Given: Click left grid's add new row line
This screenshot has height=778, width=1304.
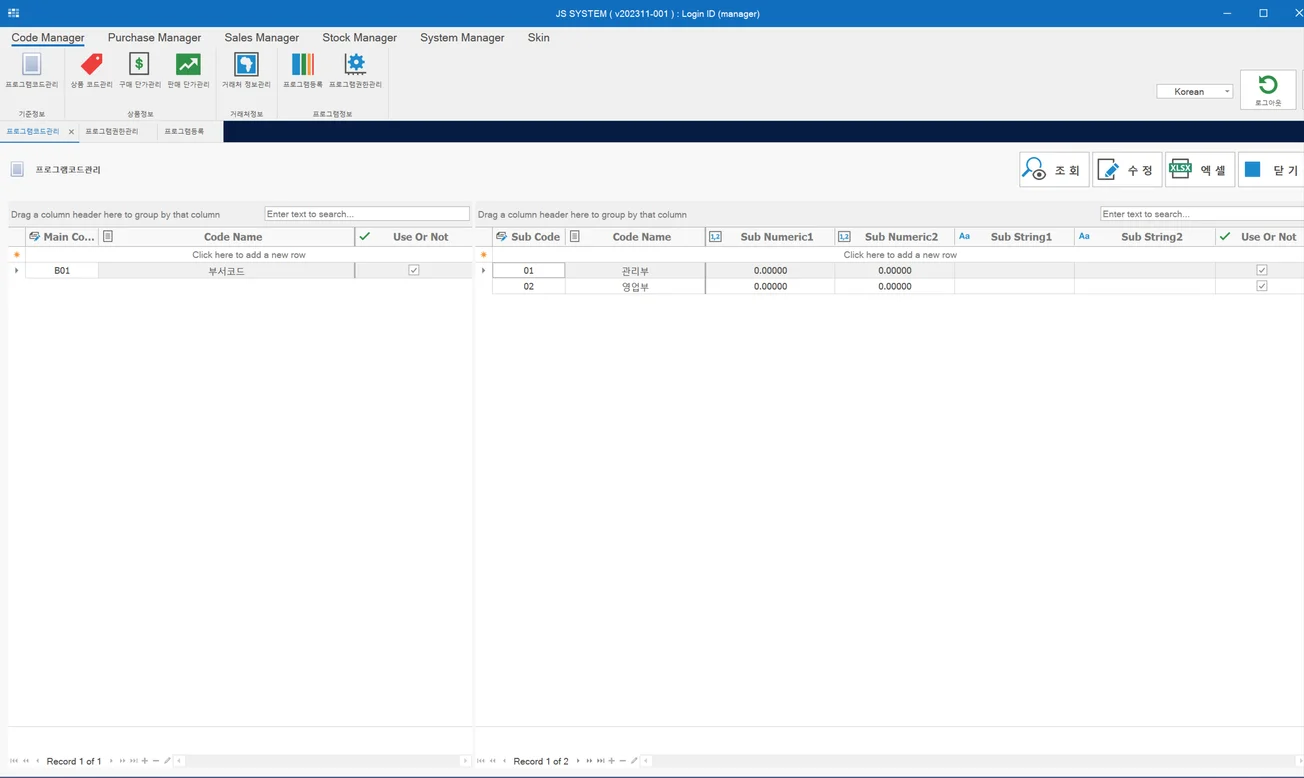Looking at the screenshot, I should click(x=249, y=255).
